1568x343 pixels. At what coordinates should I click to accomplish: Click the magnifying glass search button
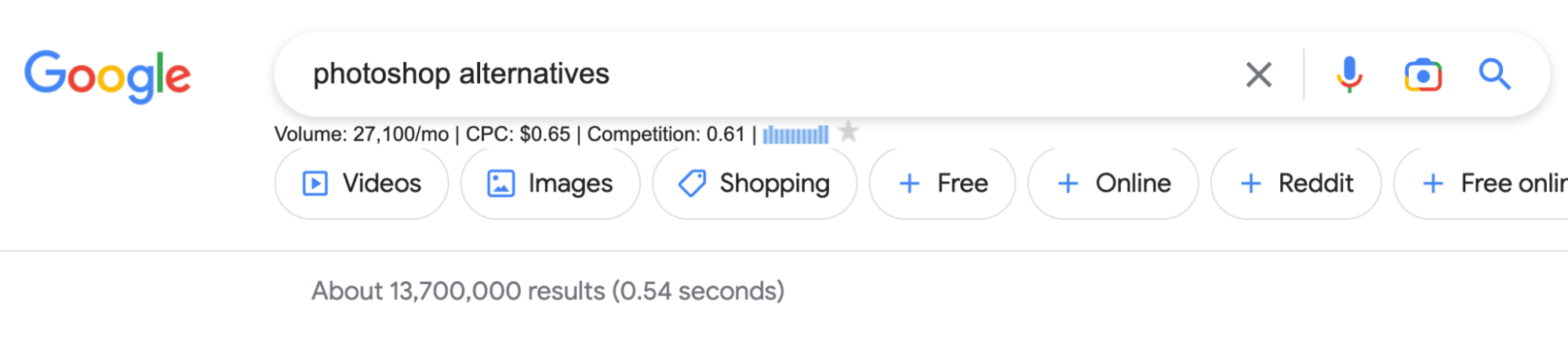pos(1494,75)
